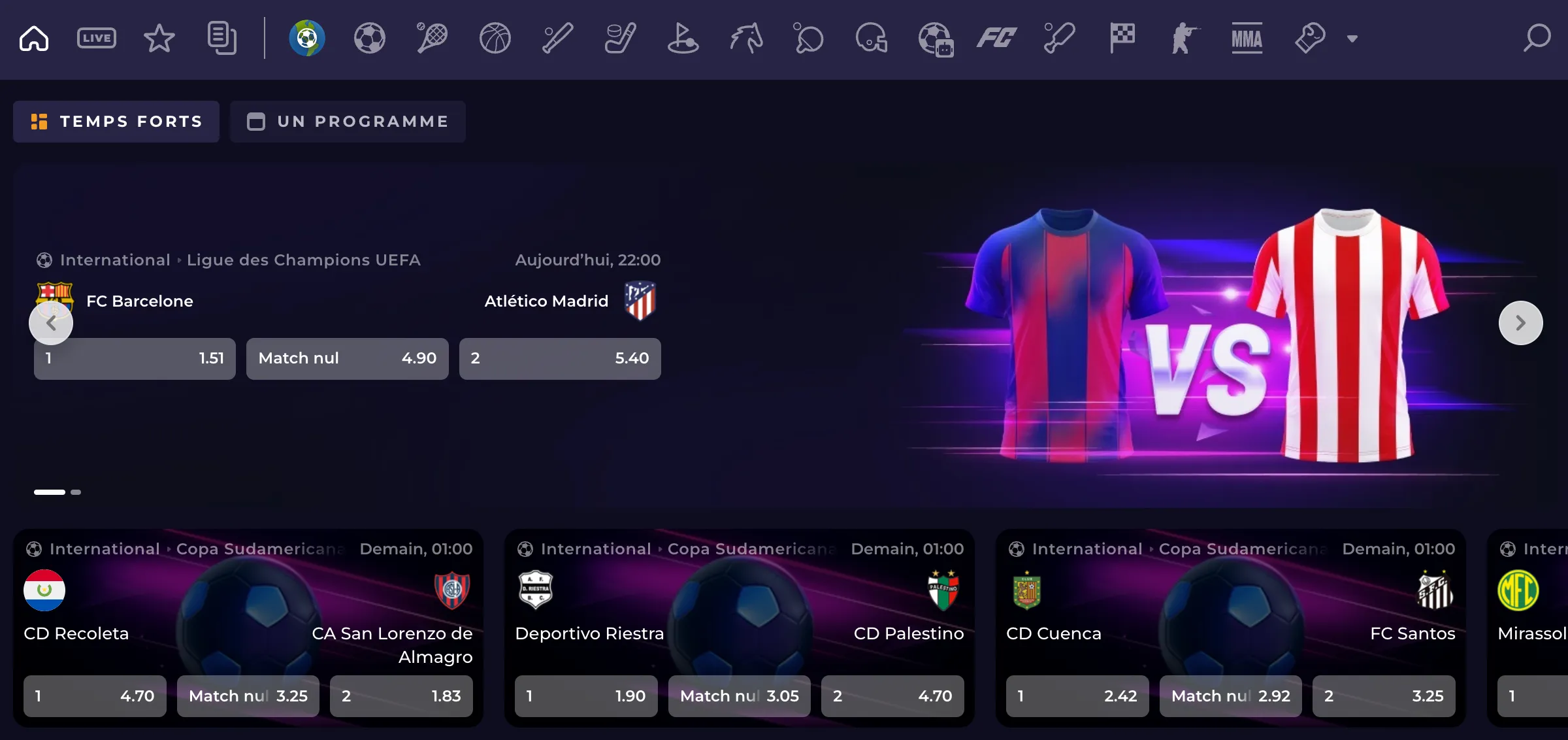Bet on CD Recoleta at 4.70

(x=95, y=696)
